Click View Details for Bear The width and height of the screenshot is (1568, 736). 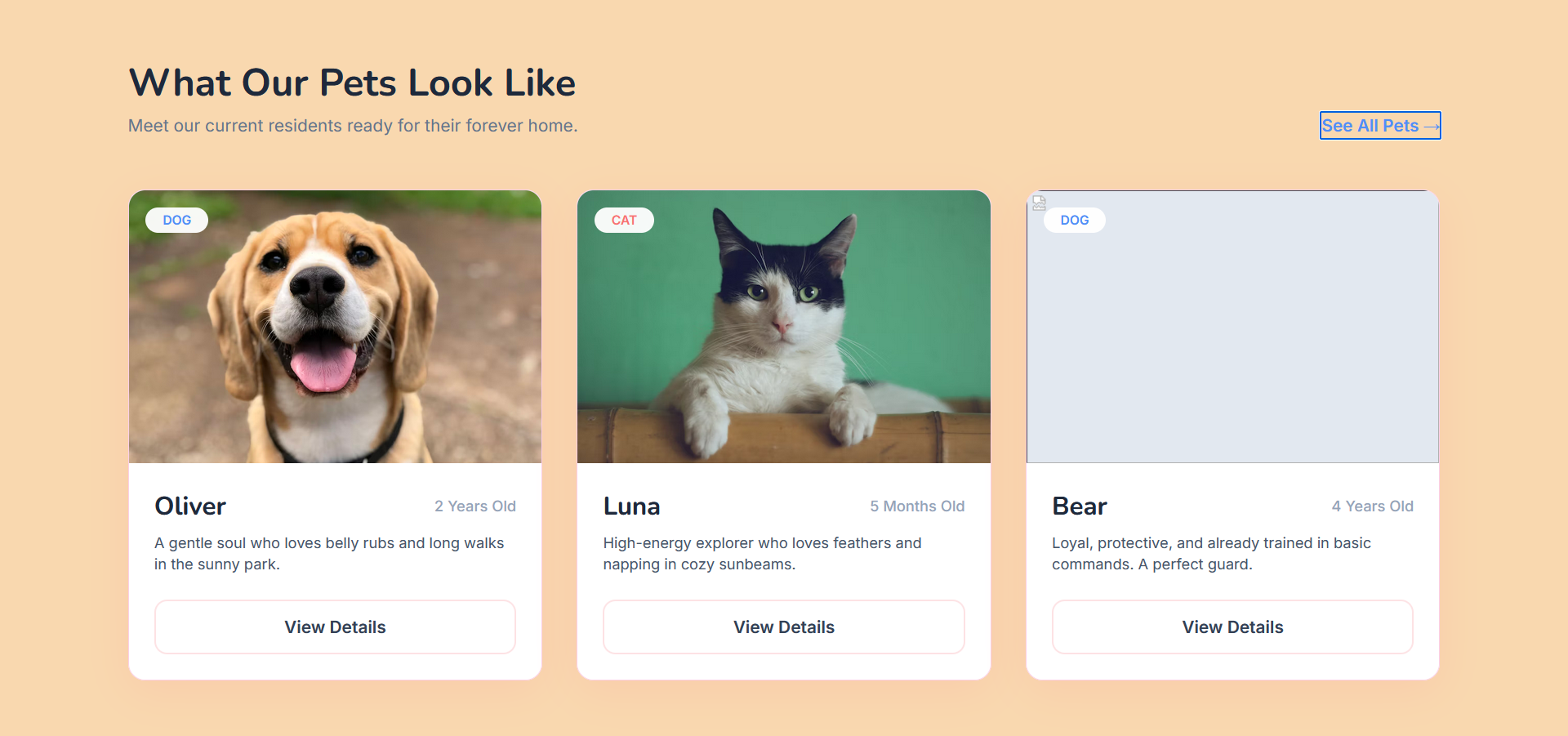tap(1232, 627)
